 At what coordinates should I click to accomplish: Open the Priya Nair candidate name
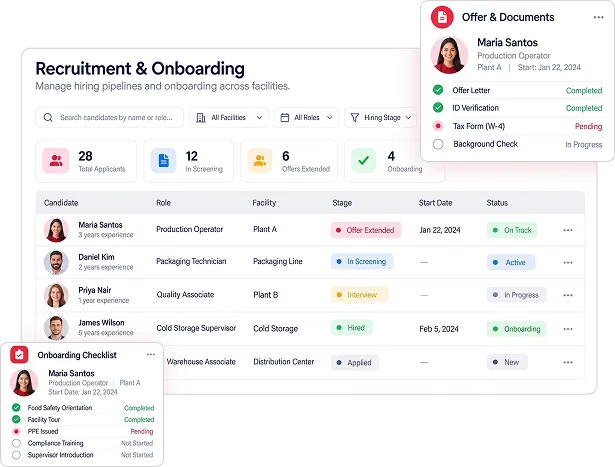tap(95, 290)
